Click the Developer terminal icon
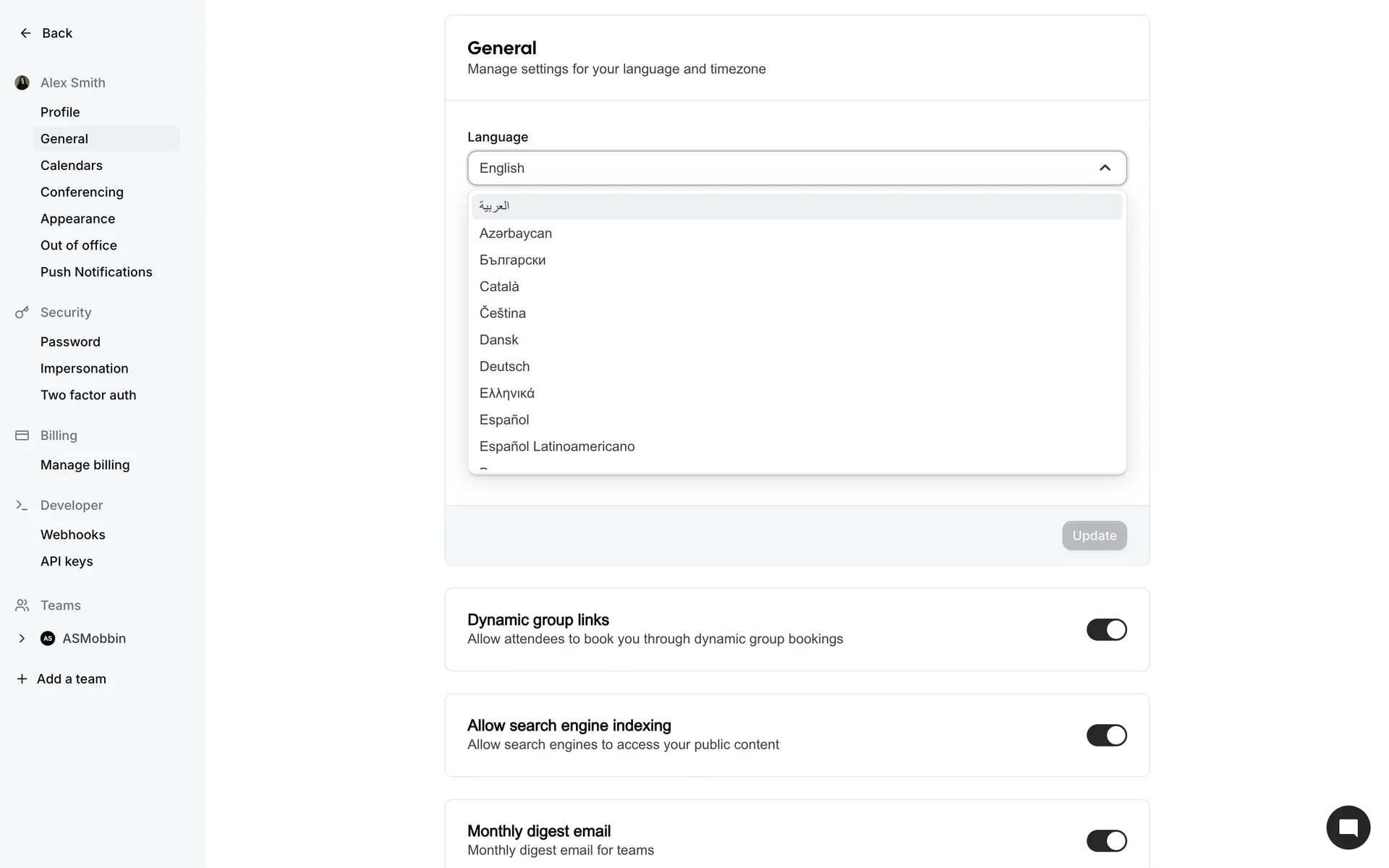This screenshot has height=868, width=1389. [x=22, y=506]
